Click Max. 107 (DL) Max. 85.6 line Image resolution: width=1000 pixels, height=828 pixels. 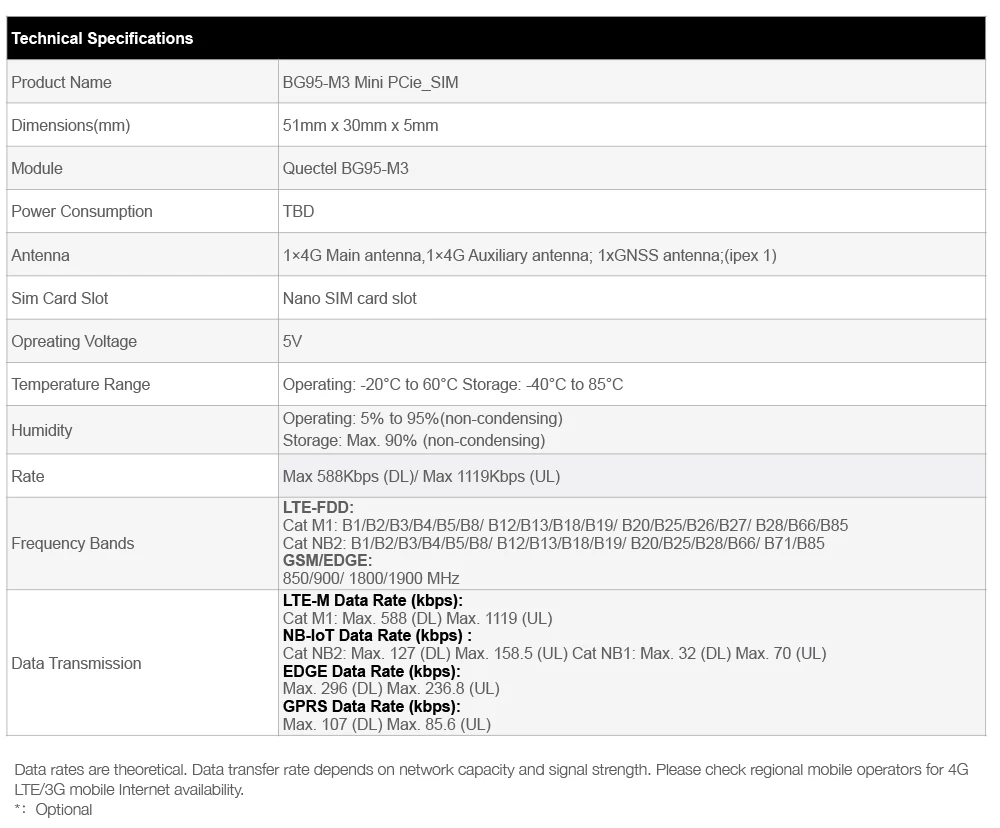[386, 725]
